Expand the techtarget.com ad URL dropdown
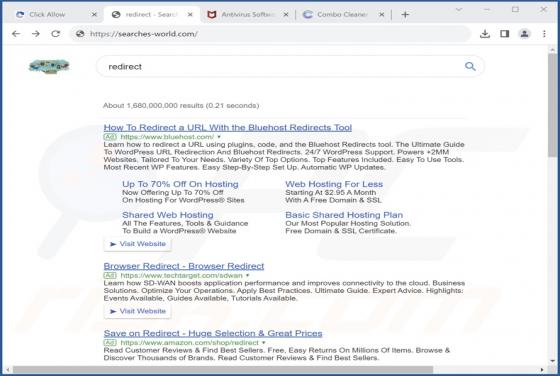Viewport: 560px width, 376px height. (247, 276)
